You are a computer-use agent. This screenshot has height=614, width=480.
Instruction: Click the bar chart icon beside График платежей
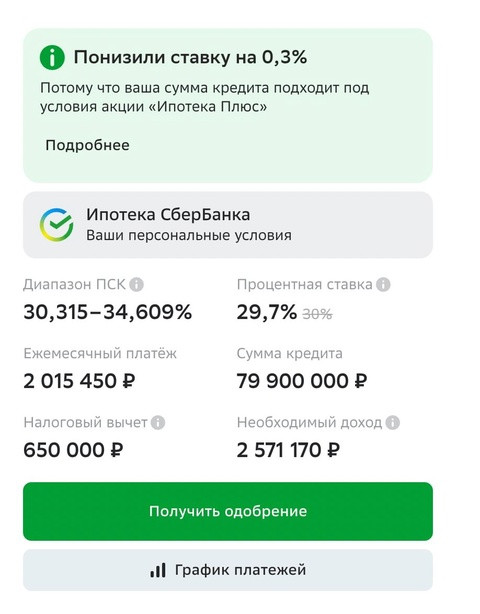coord(158,570)
